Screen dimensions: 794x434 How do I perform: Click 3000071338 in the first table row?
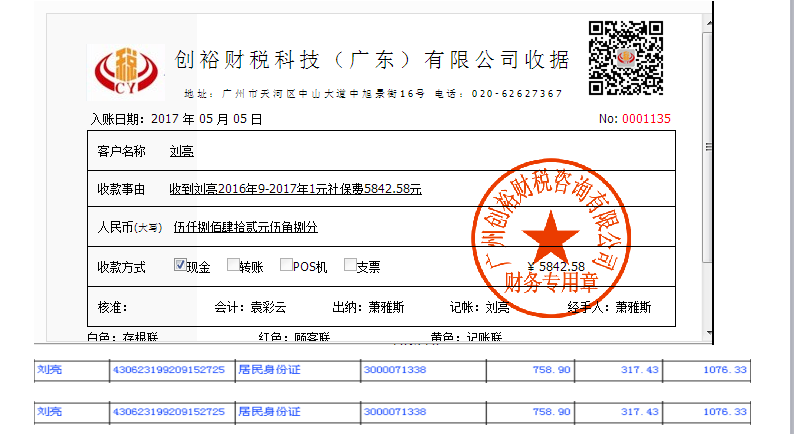pyautogui.click(x=395, y=370)
